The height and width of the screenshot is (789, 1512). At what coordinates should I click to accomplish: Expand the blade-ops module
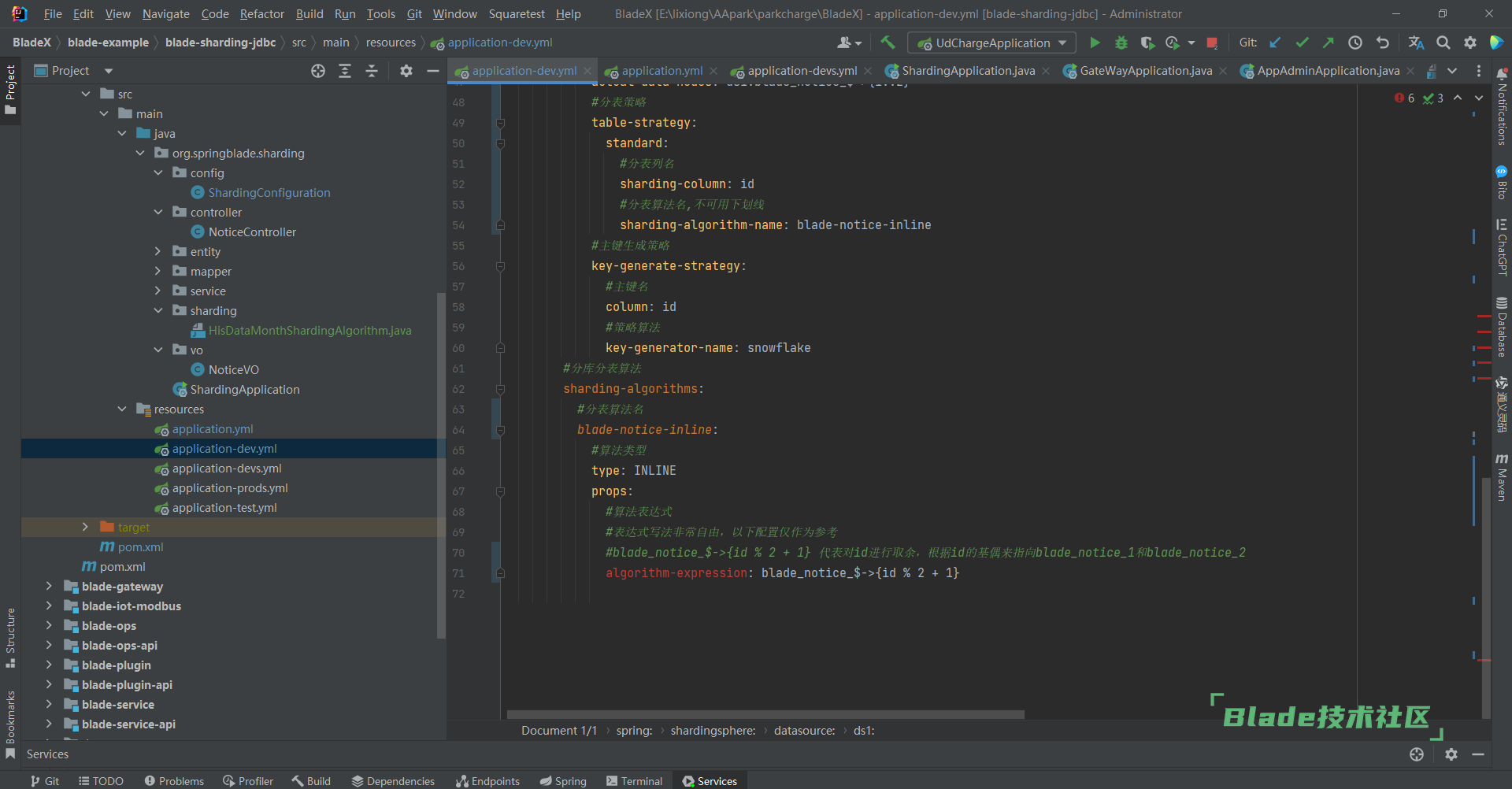(50, 625)
